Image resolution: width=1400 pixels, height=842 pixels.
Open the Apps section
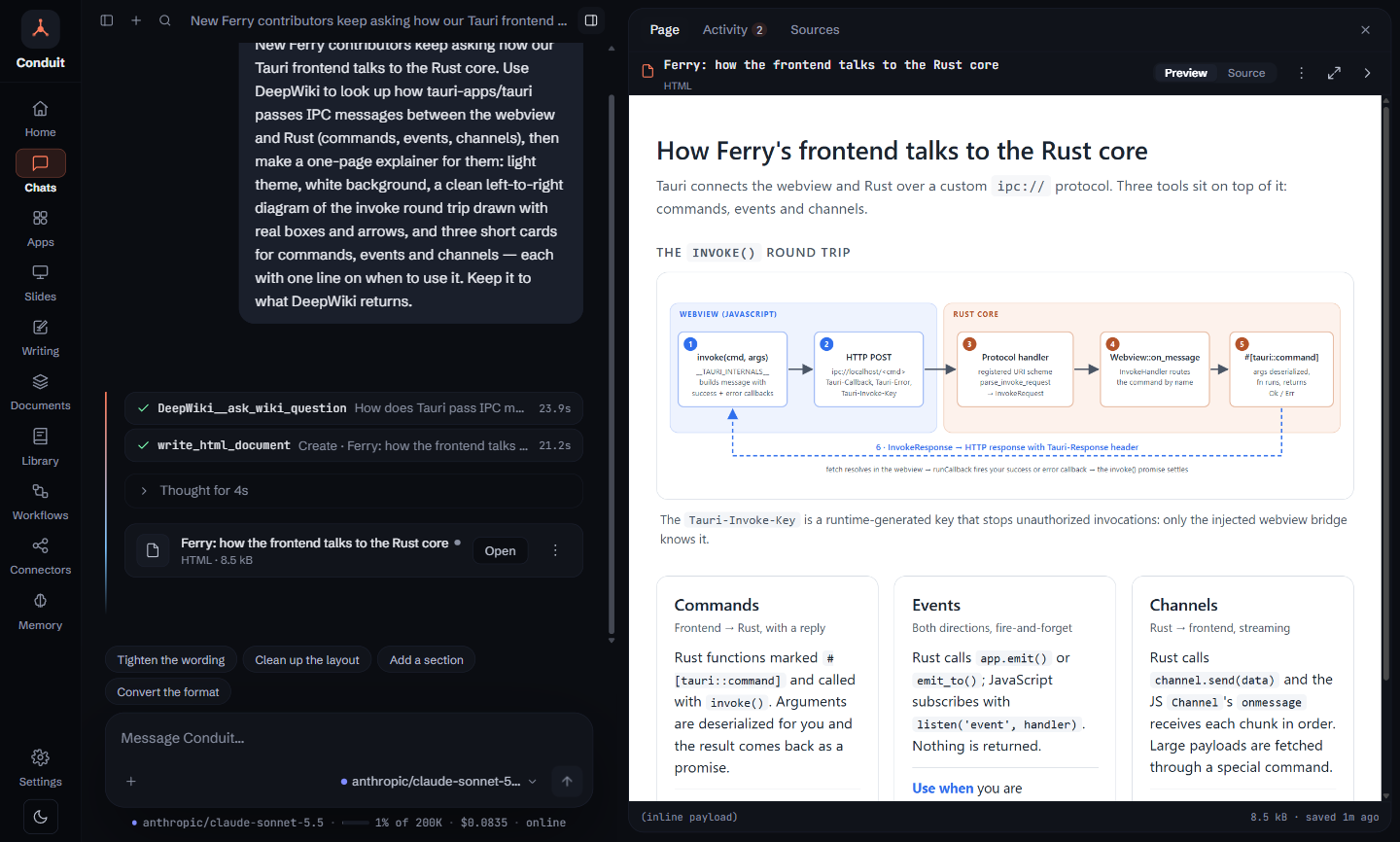tap(40, 228)
